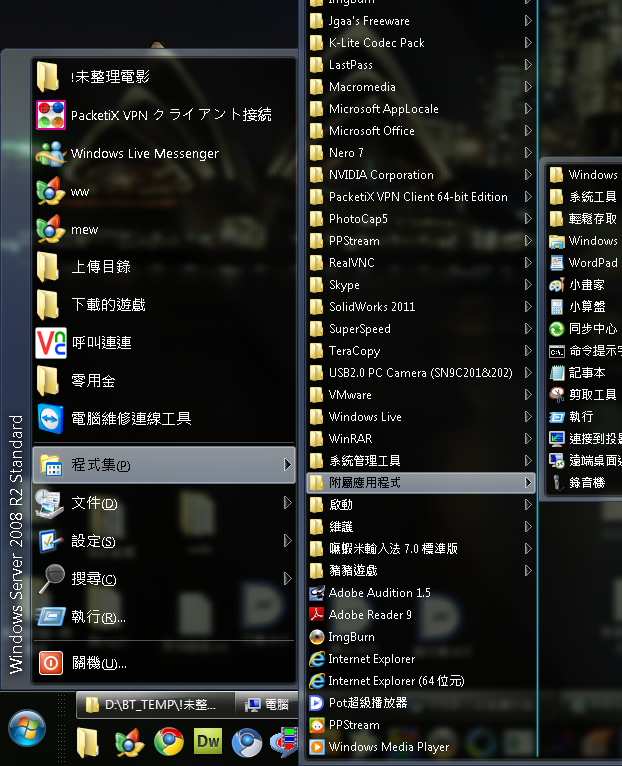Open 下載的遊戲 pinned folder
This screenshot has height=766, width=622.
tap(164, 305)
